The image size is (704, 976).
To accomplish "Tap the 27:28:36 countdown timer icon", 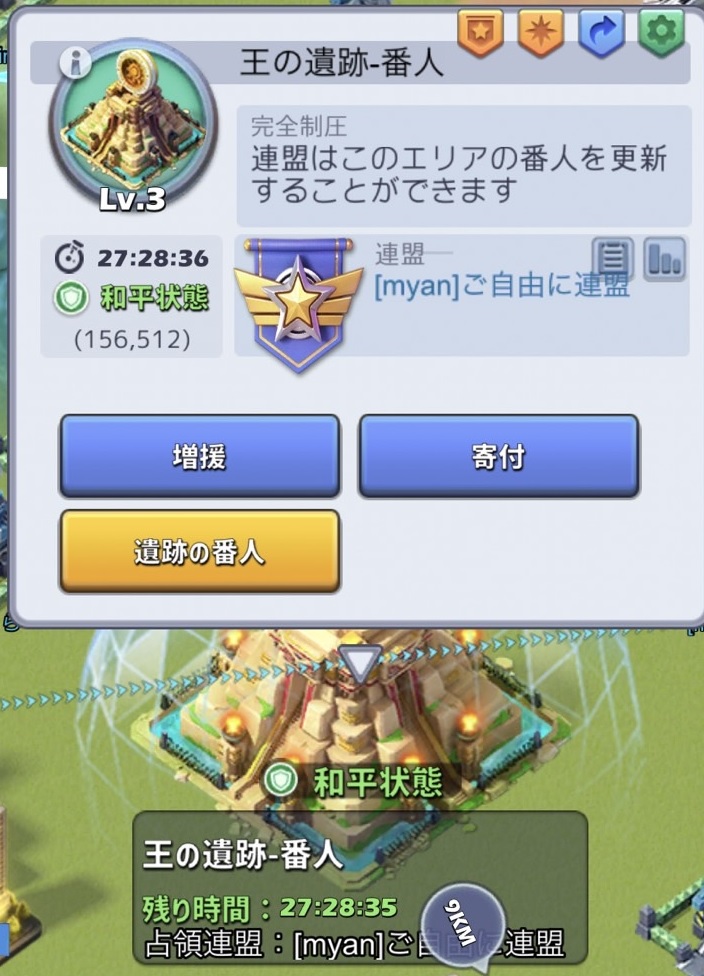I will 70,257.
